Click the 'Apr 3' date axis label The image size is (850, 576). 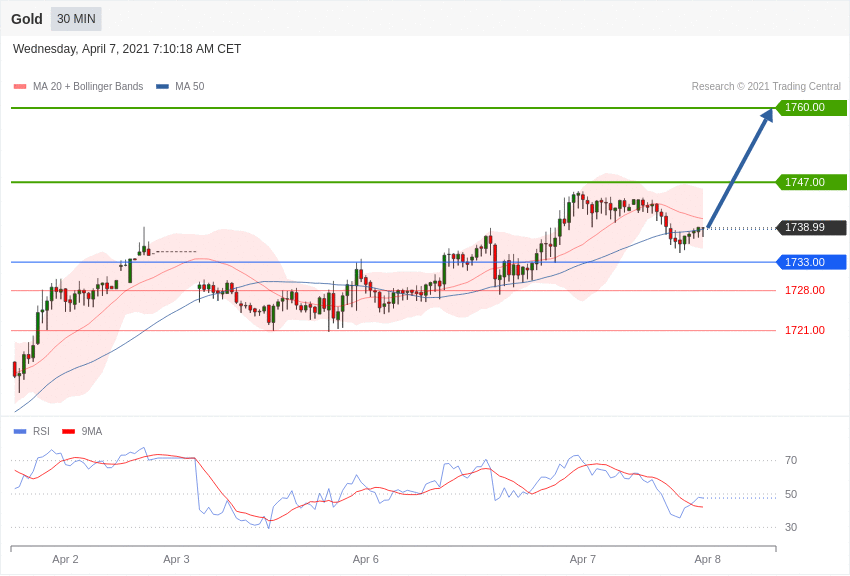tap(176, 559)
